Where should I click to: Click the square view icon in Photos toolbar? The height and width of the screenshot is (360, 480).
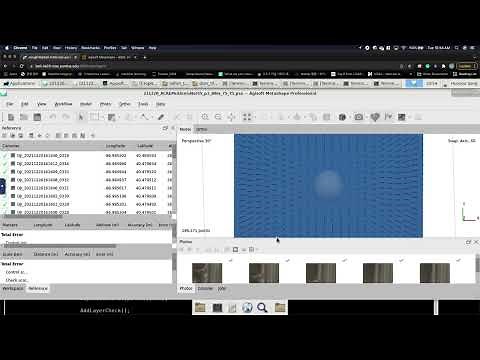pos(235,249)
